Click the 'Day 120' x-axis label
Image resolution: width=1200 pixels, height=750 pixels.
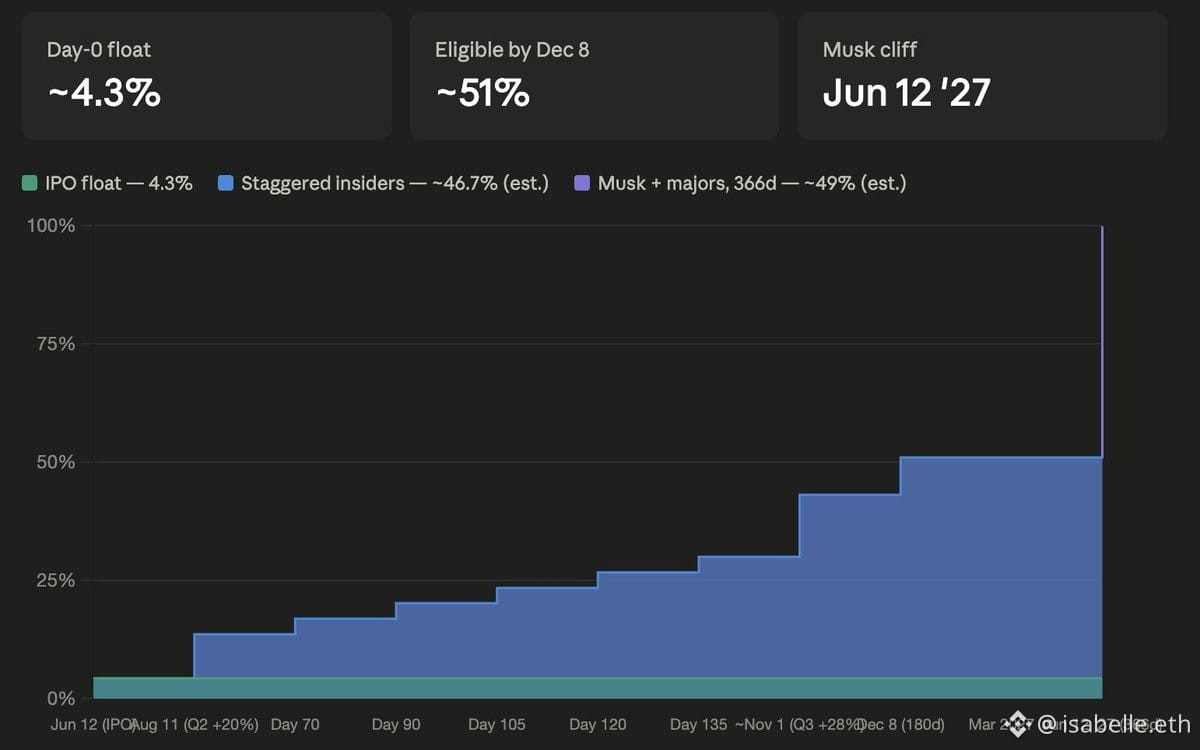coord(598,724)
